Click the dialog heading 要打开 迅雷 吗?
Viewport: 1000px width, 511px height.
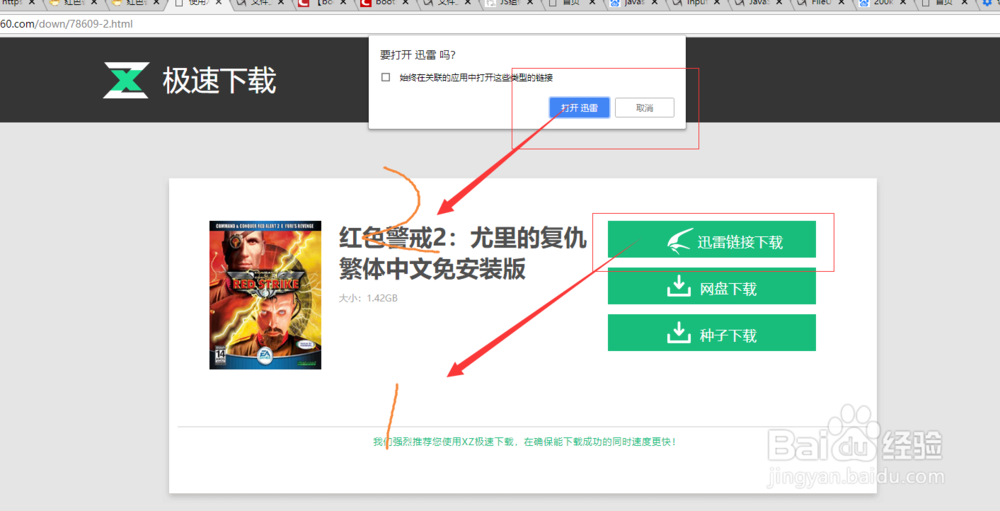click(418, 55)
